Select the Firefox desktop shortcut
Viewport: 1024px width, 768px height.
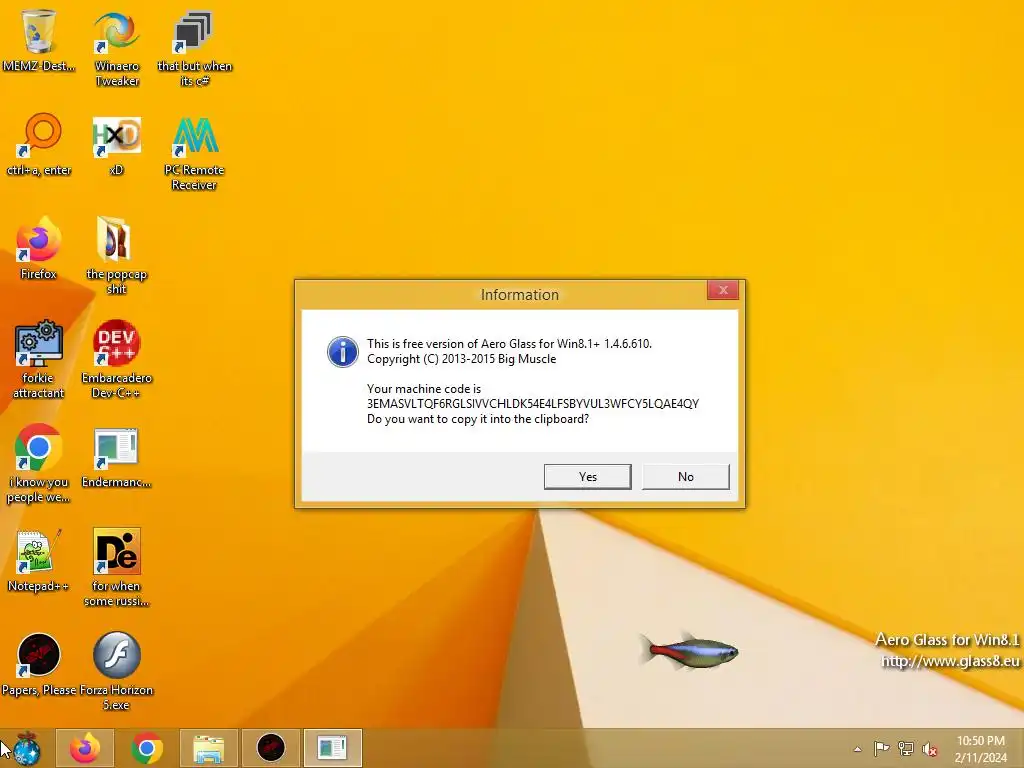click(x=39, y=249)
